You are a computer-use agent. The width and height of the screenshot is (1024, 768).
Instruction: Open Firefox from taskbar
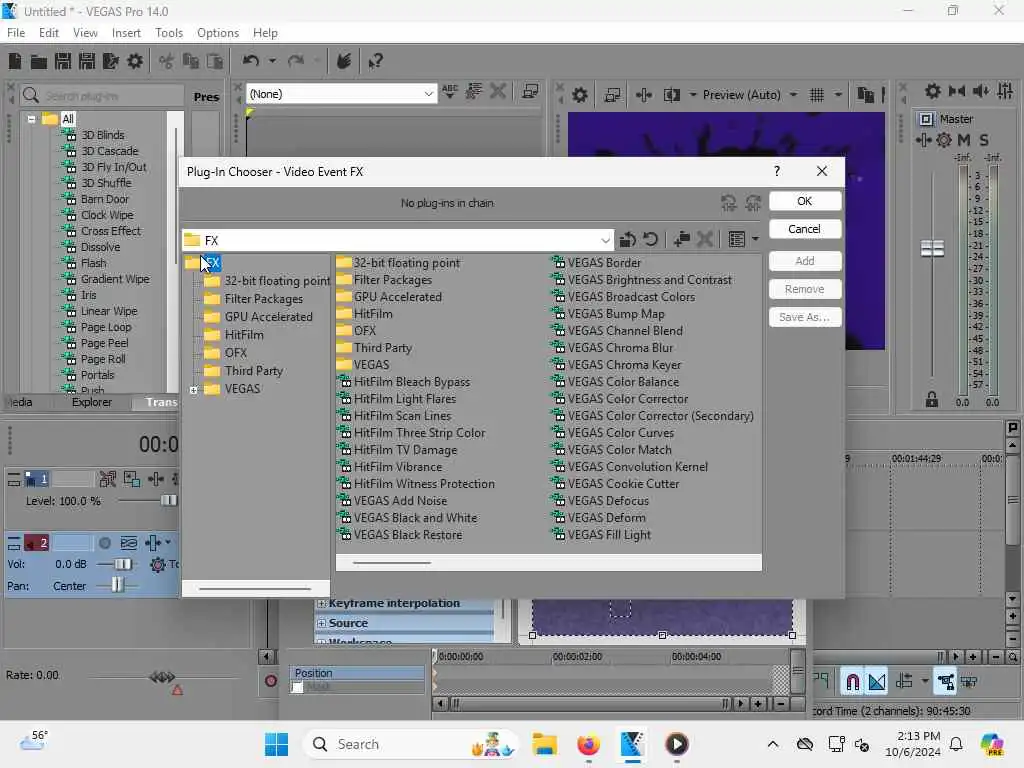click(588, 744)
